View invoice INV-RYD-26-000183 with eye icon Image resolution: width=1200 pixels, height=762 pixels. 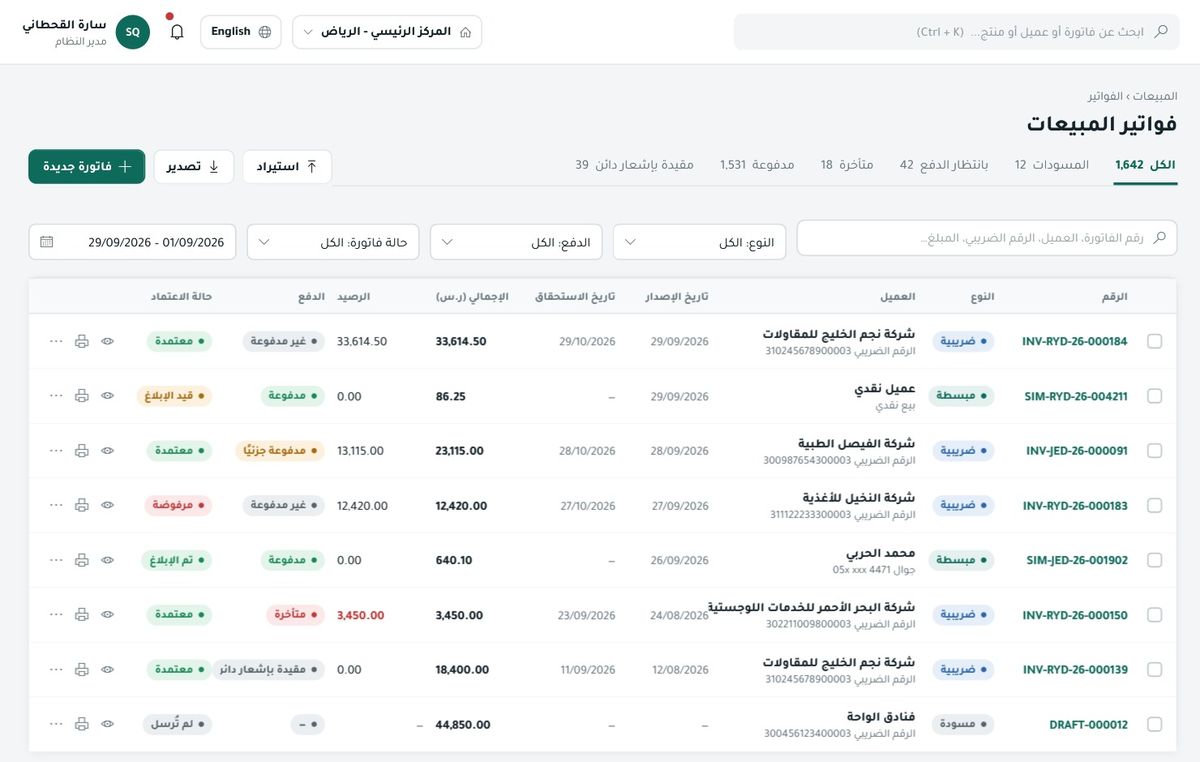[x=108, y=506]
